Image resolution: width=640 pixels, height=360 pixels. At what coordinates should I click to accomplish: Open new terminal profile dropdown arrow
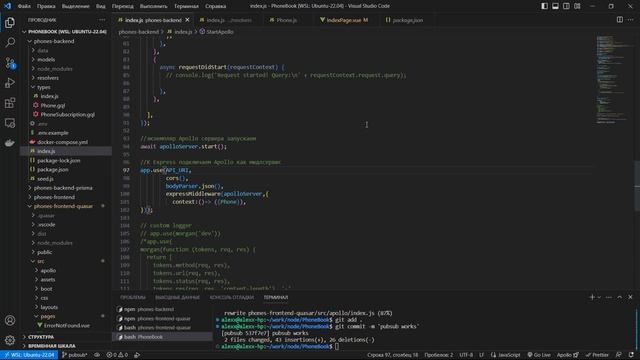[599, 297]
